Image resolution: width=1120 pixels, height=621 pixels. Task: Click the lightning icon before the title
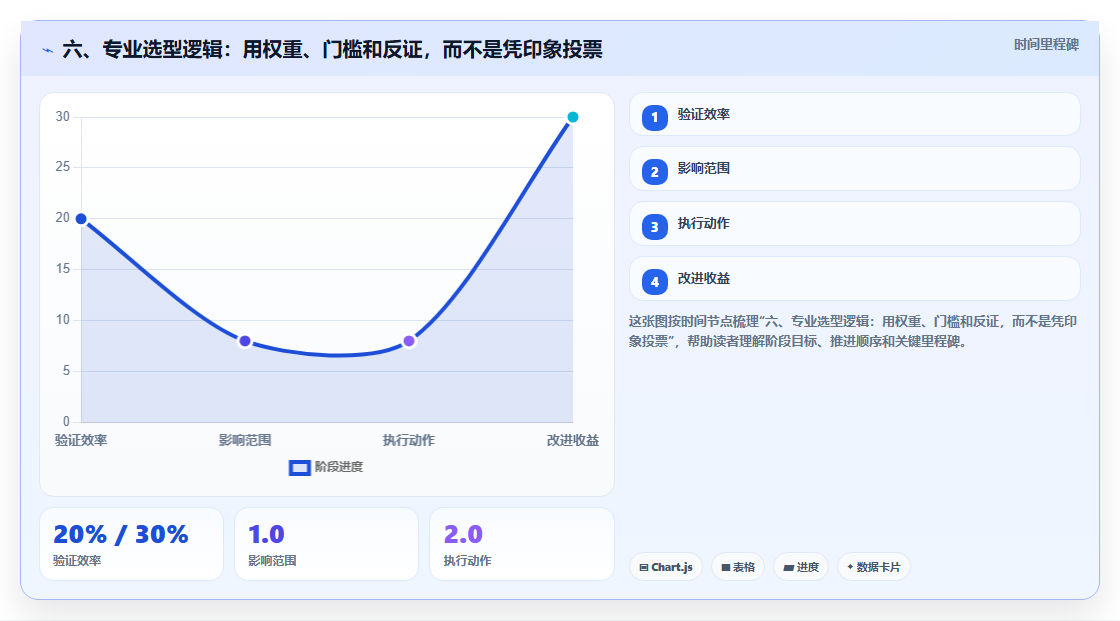pos(48,50)
